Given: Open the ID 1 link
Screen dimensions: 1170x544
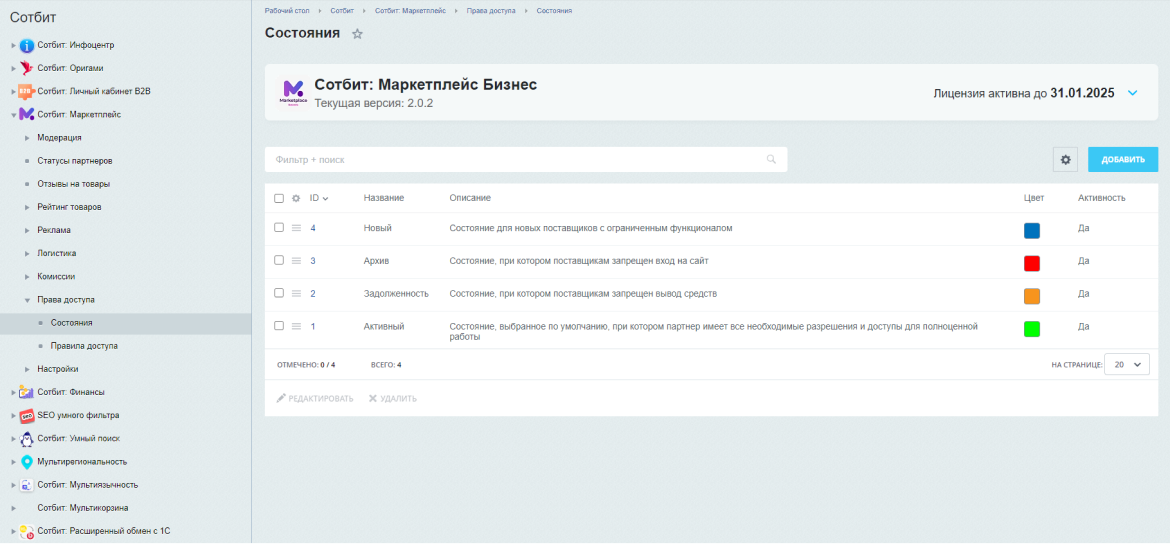Looking at the screenshot, I should point(313,326).
